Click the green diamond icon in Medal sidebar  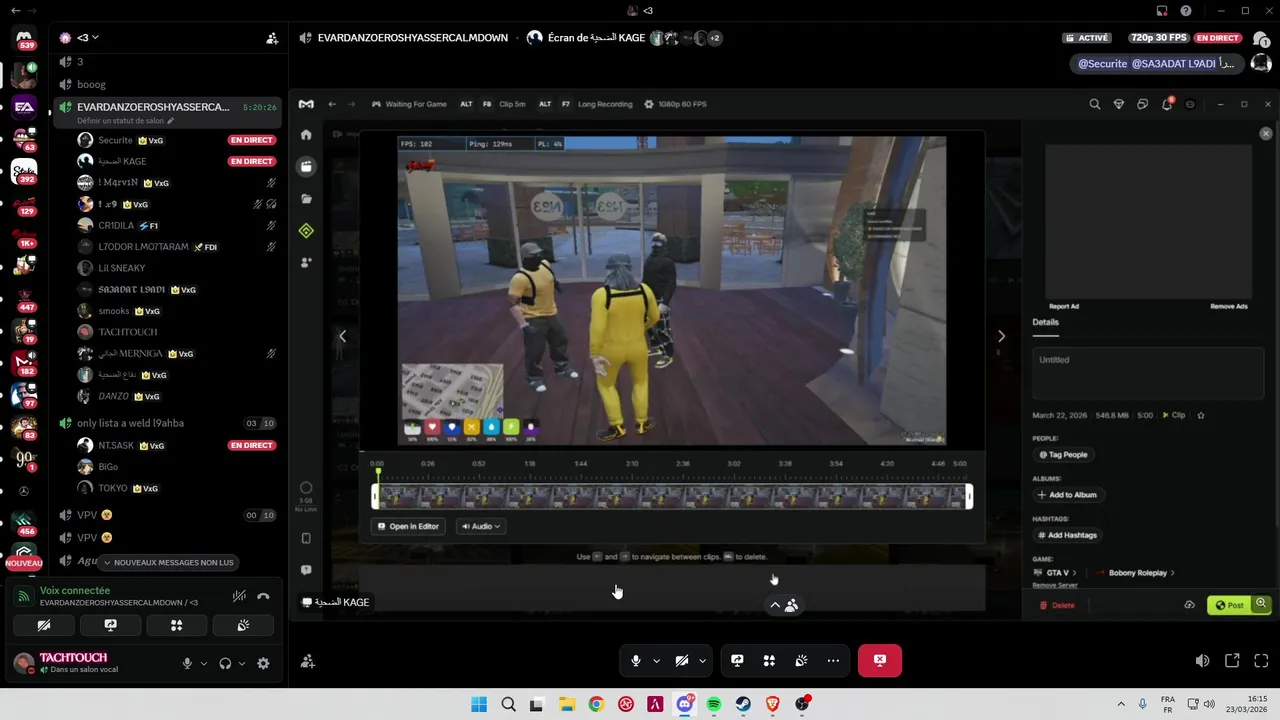pyautogui.click(x=306, y=231)
